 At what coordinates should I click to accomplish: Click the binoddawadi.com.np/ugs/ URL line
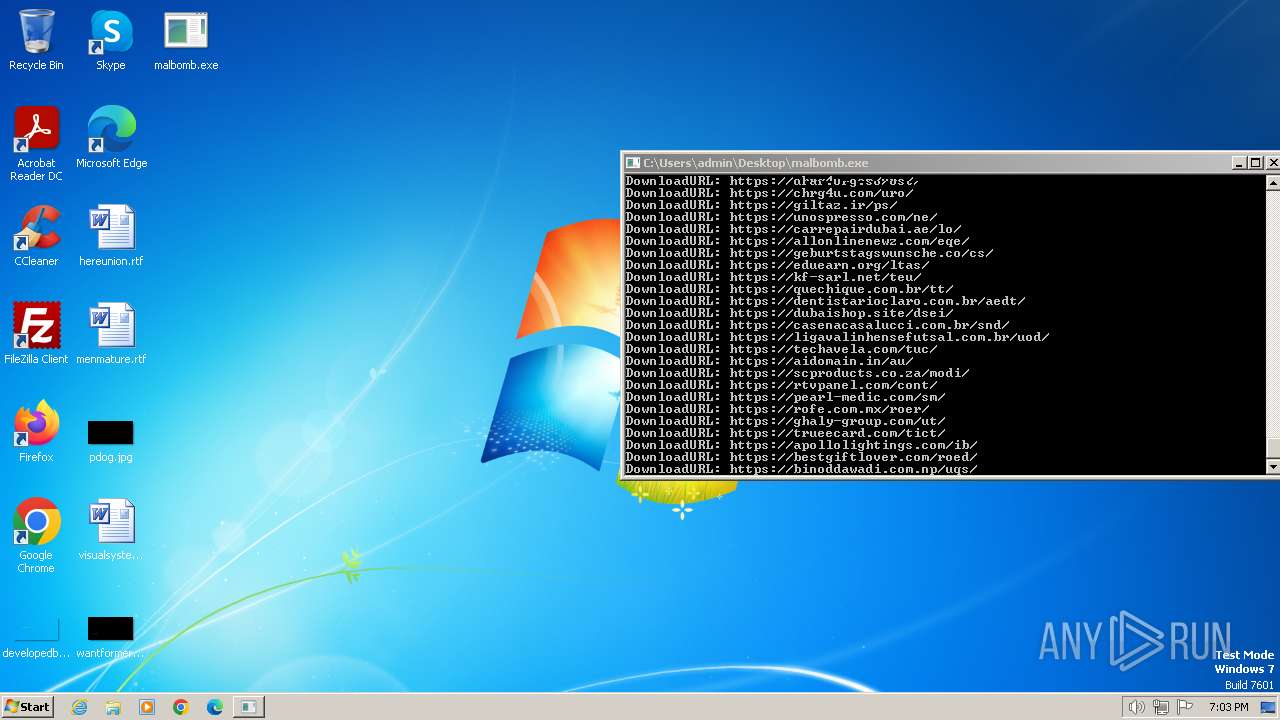(801, 468)
